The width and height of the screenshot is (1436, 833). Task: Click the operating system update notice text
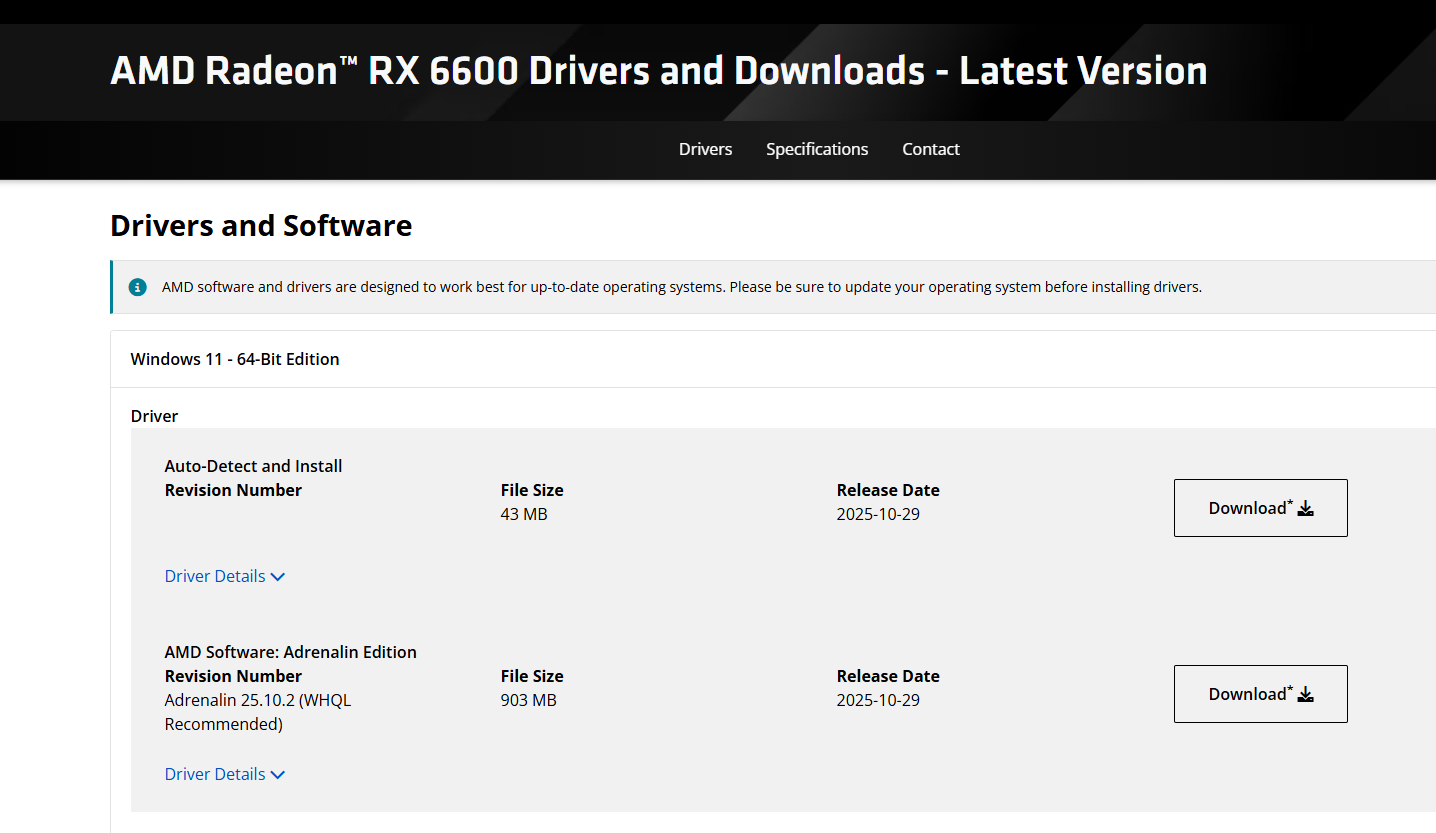click(x=682, y=287)
